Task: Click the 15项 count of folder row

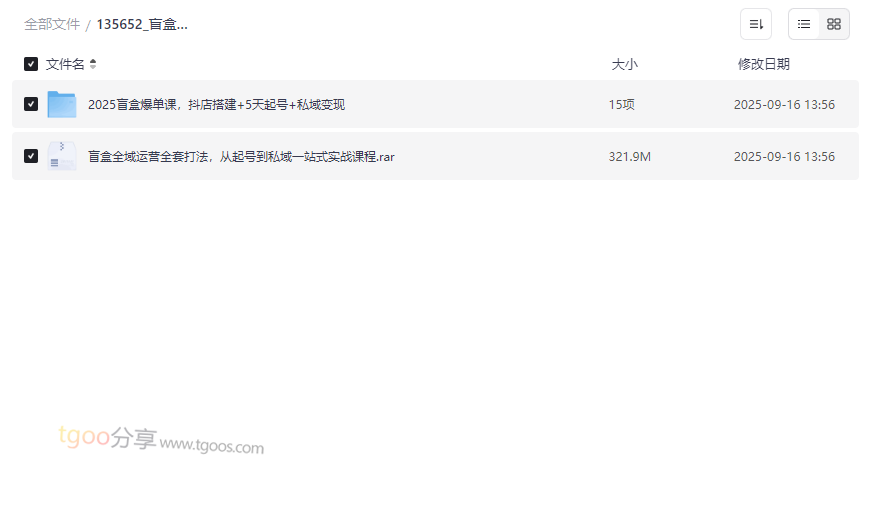Action: [x=621, y=105]
